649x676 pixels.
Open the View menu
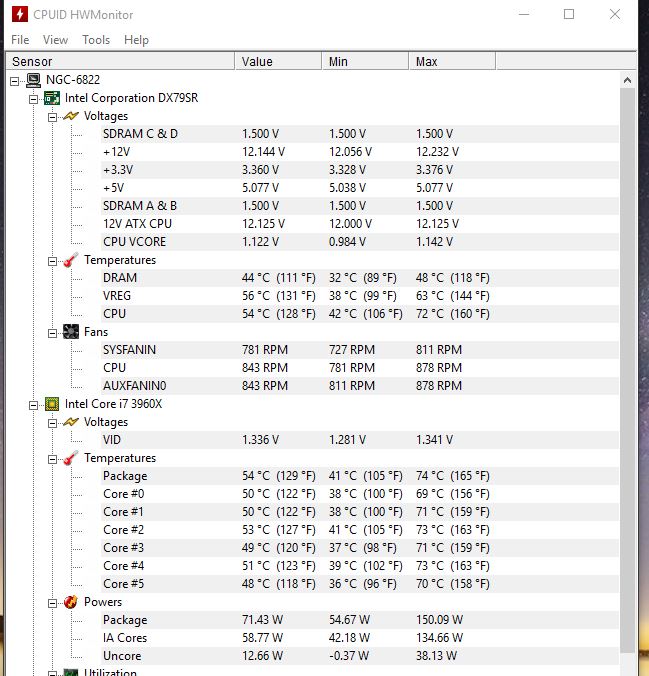[x=55, y=40]
